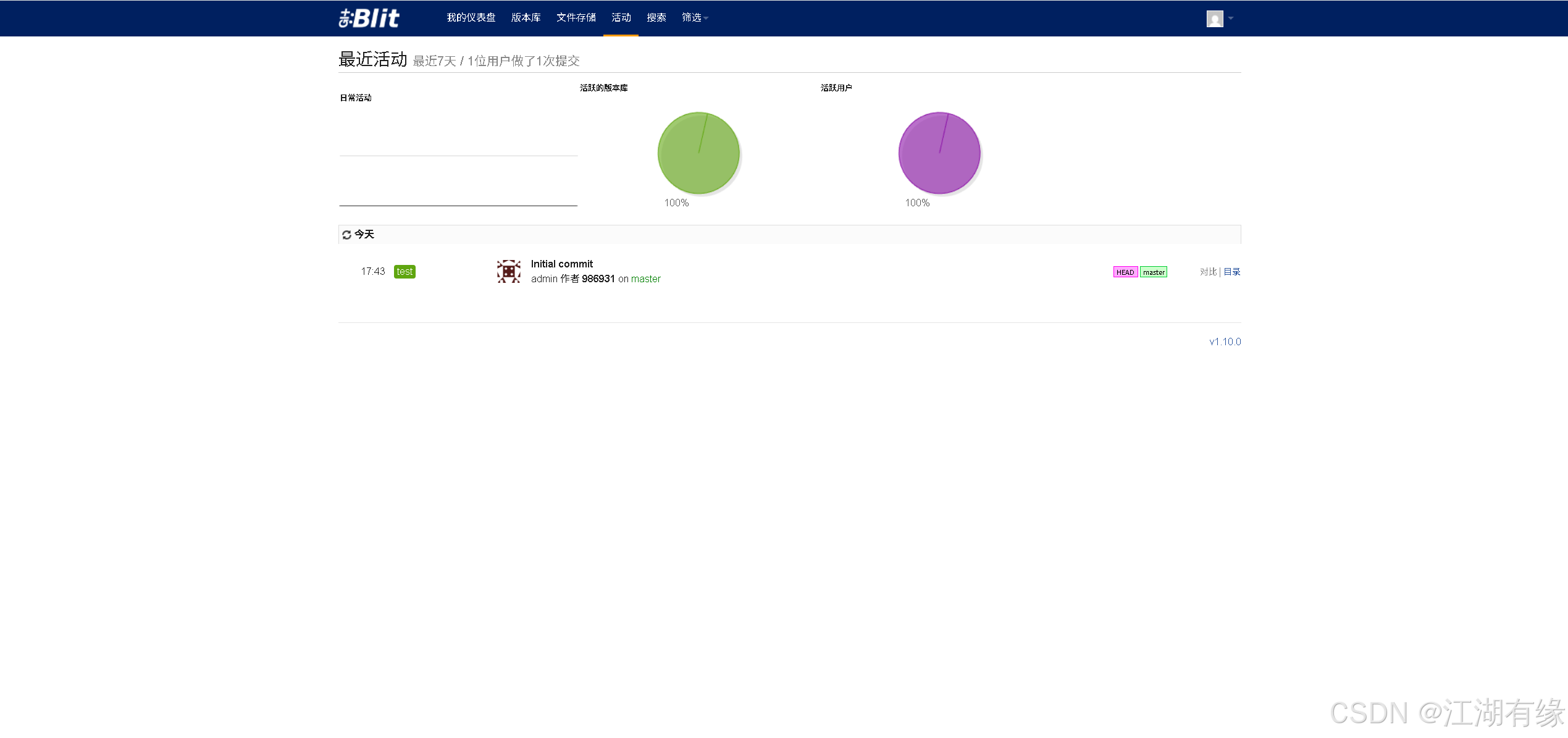Click the admin identicon avatar
This screenshot has width=1568, height=738.
coord(508,271)
